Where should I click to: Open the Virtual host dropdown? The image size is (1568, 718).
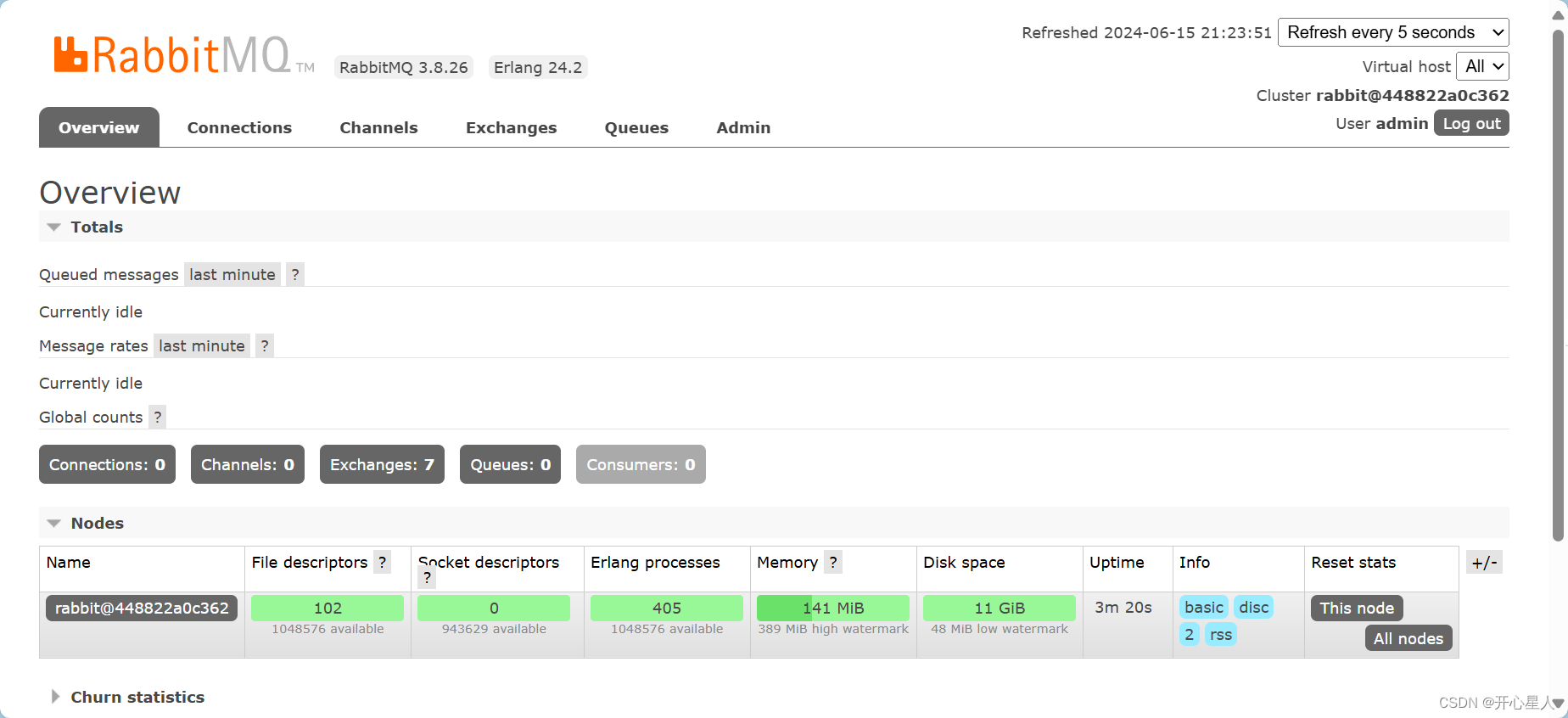coord(1482,66)
